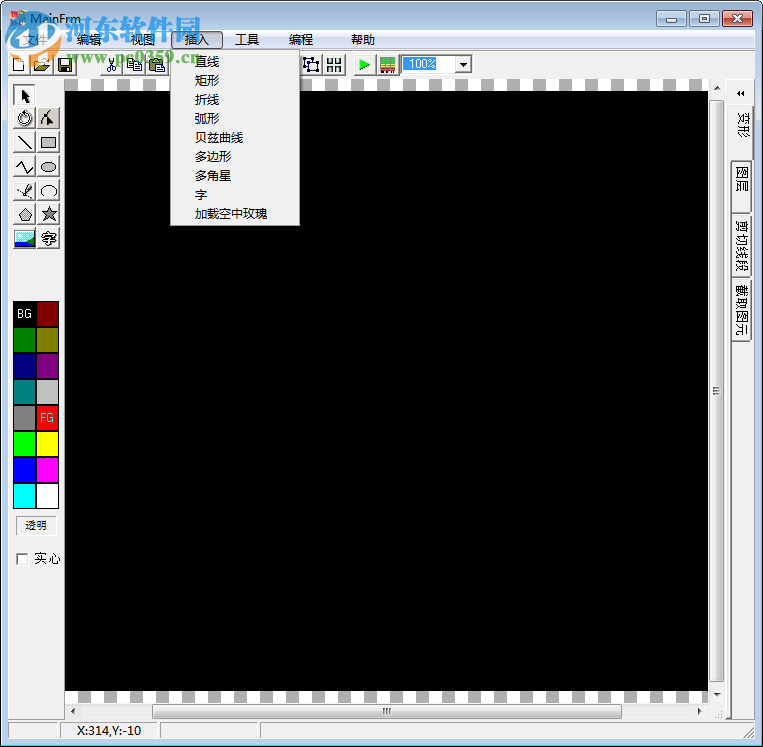The image size is (763, 747).
Task: Open the 编程 menu
Action: click(301, 40)
